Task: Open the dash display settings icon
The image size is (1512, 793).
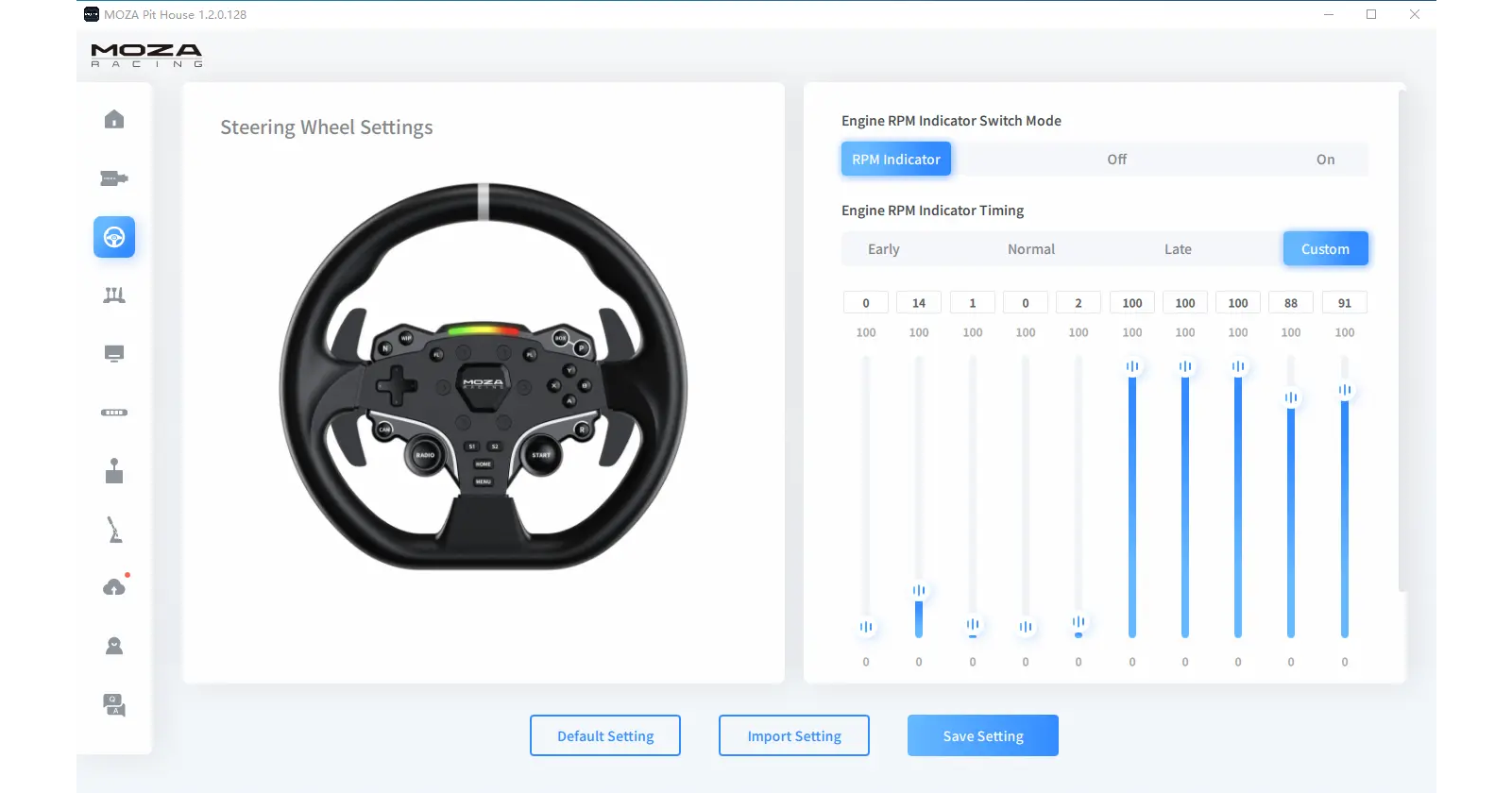Action: [x=114, y=354]
